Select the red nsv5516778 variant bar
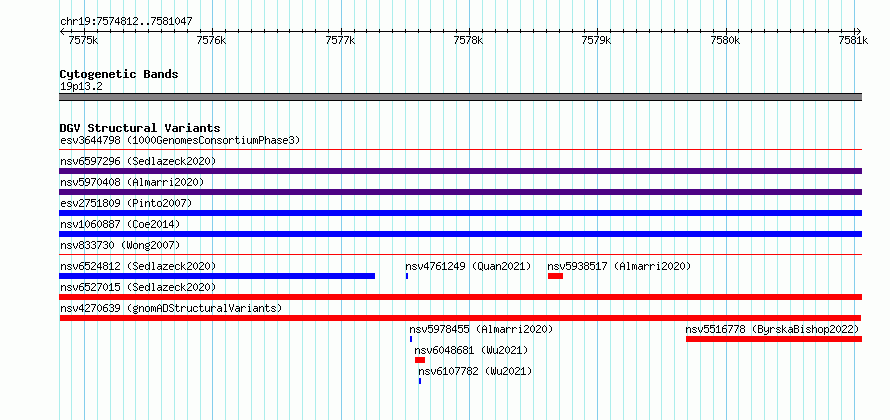 (x=774, y=339)
